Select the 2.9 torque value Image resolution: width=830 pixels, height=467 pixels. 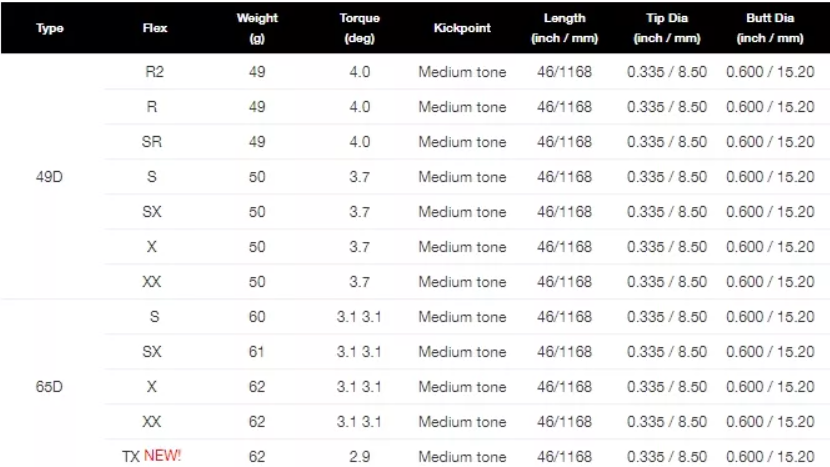coord(358,457)
